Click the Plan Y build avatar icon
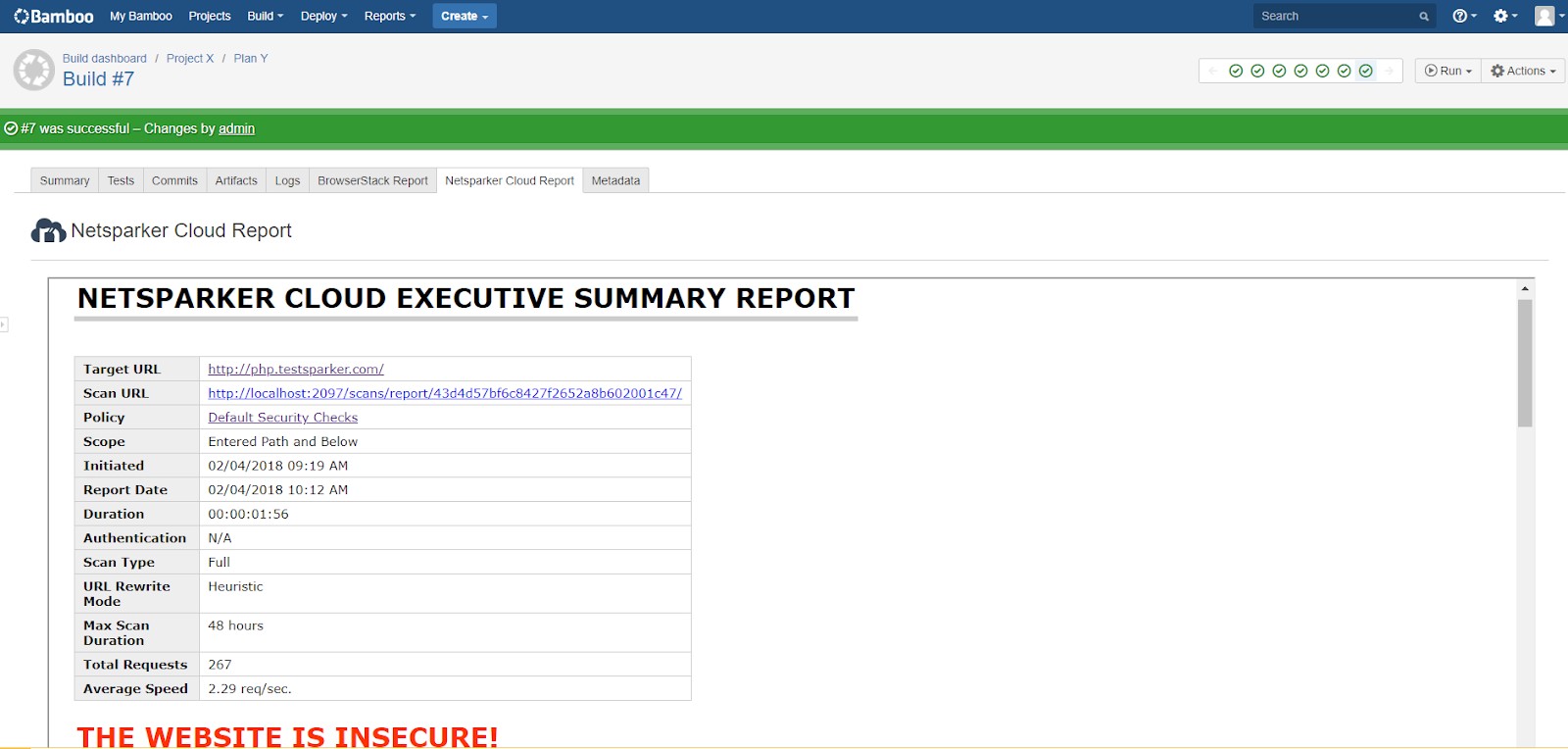 34,71
